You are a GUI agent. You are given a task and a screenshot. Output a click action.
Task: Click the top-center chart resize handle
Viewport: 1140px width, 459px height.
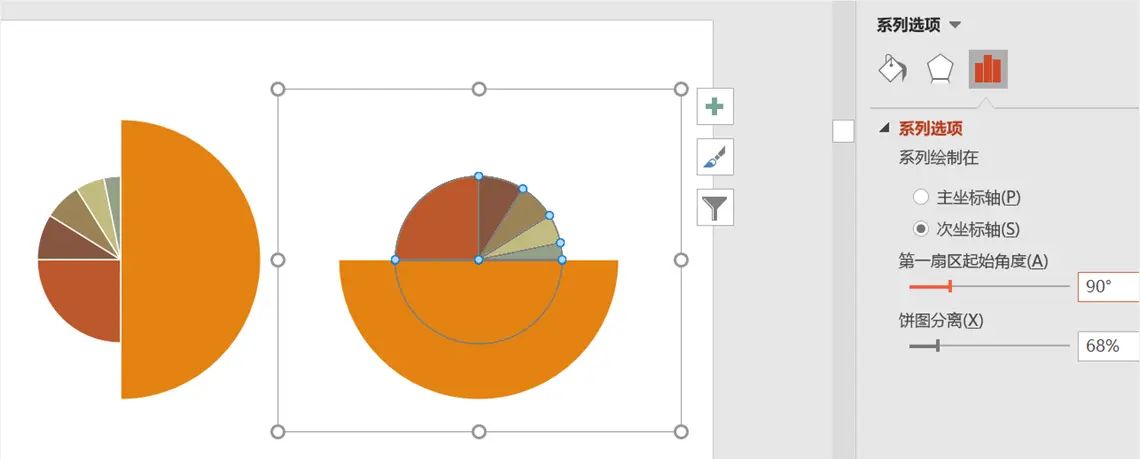click(x=478, y=89)
